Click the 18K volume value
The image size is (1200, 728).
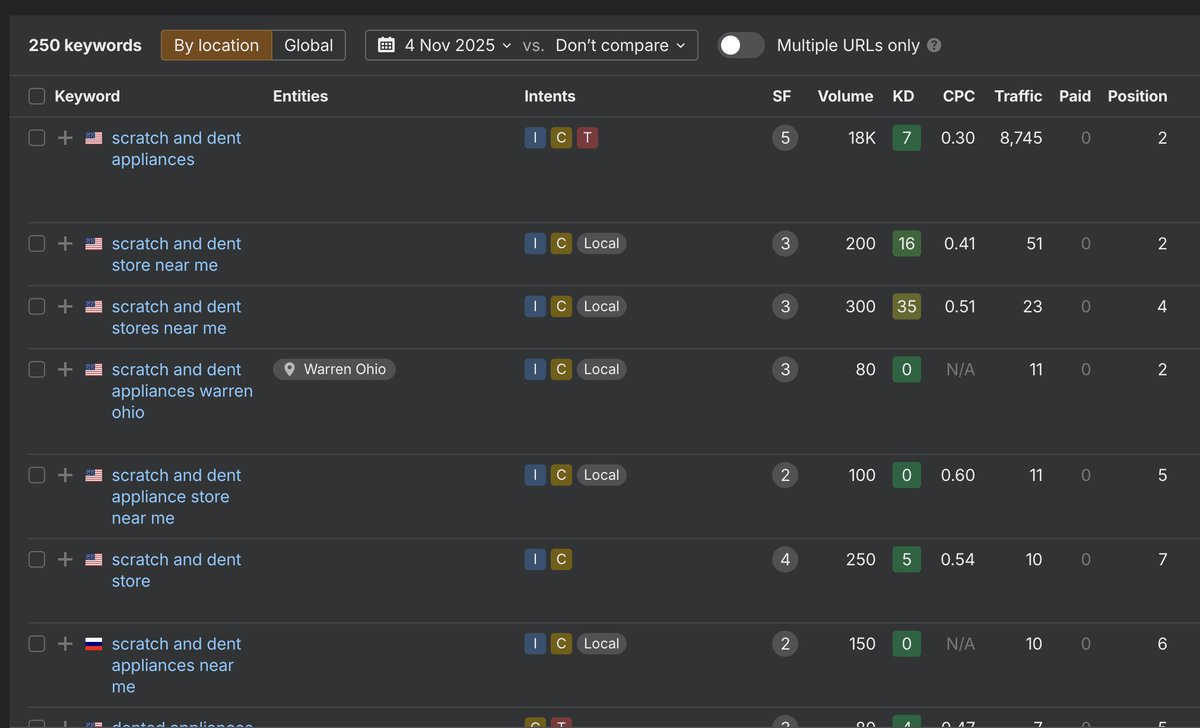pos(861,138)
